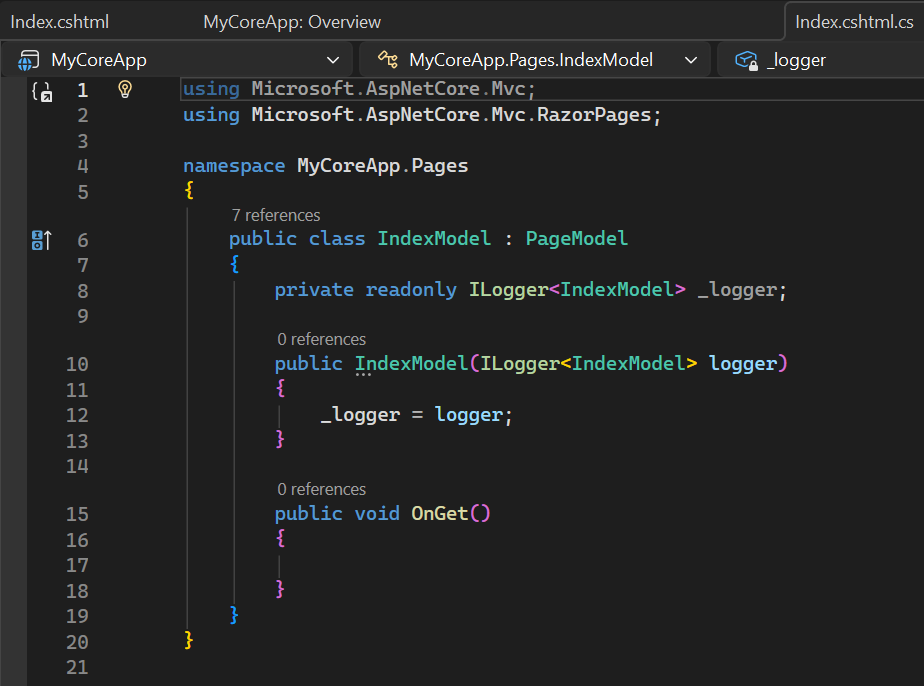This screenshot has height=686, width=924.
Task: Click 0 references above the OnGet method
Action: pyautogui.click(x=320, y=488)
